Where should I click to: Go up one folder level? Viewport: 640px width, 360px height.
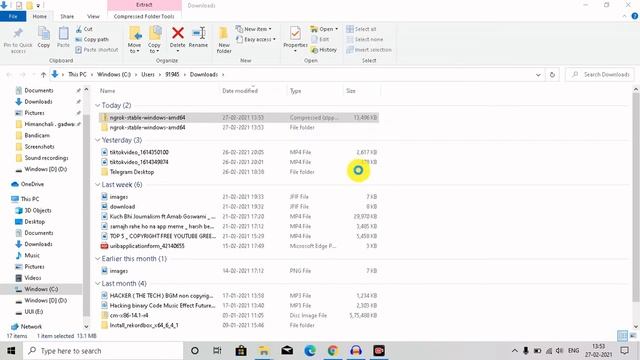click(43, 74)
